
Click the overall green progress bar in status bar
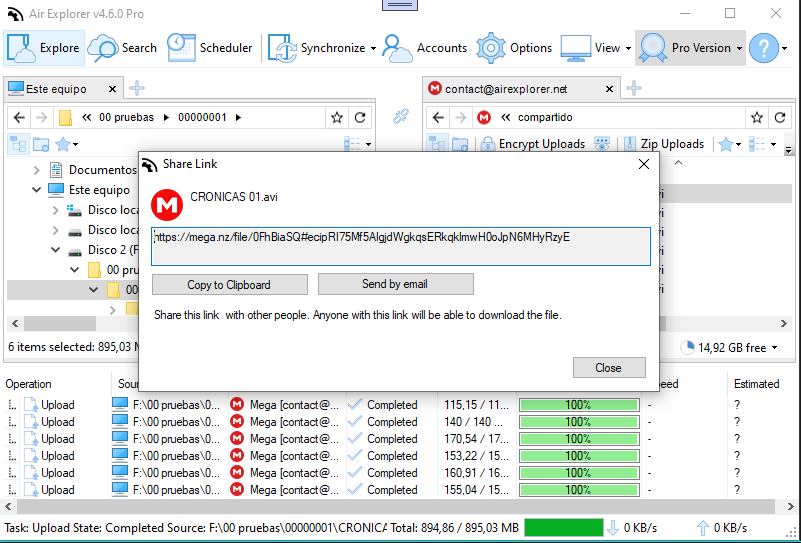coord(563,528)
